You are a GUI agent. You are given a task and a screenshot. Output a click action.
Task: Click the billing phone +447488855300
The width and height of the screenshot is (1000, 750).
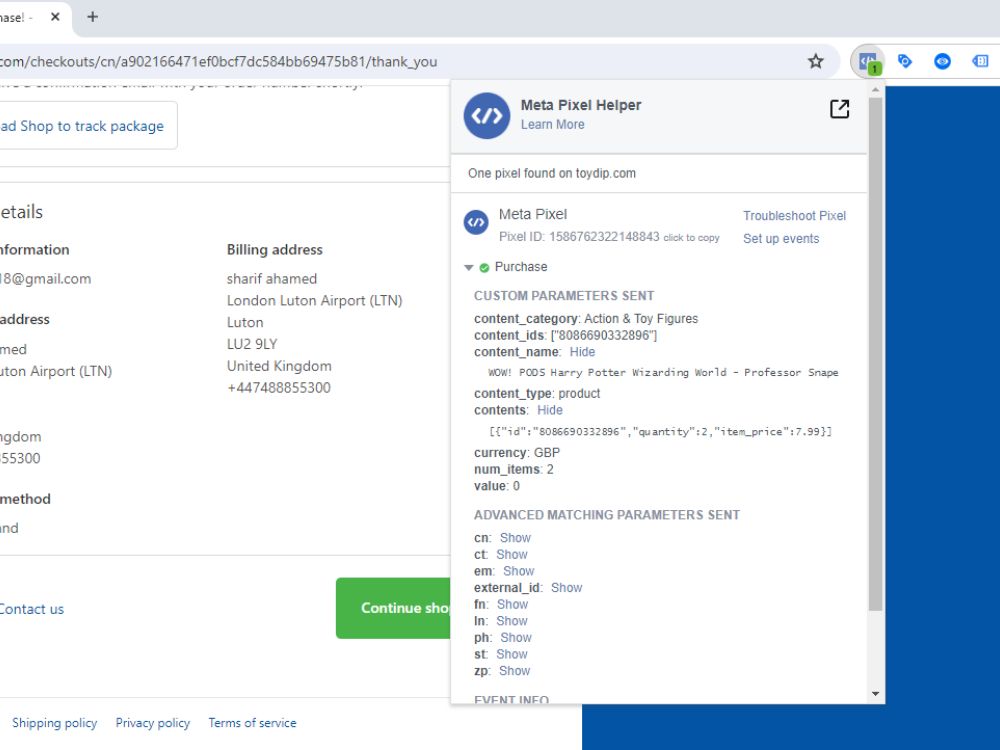(279, 388)
